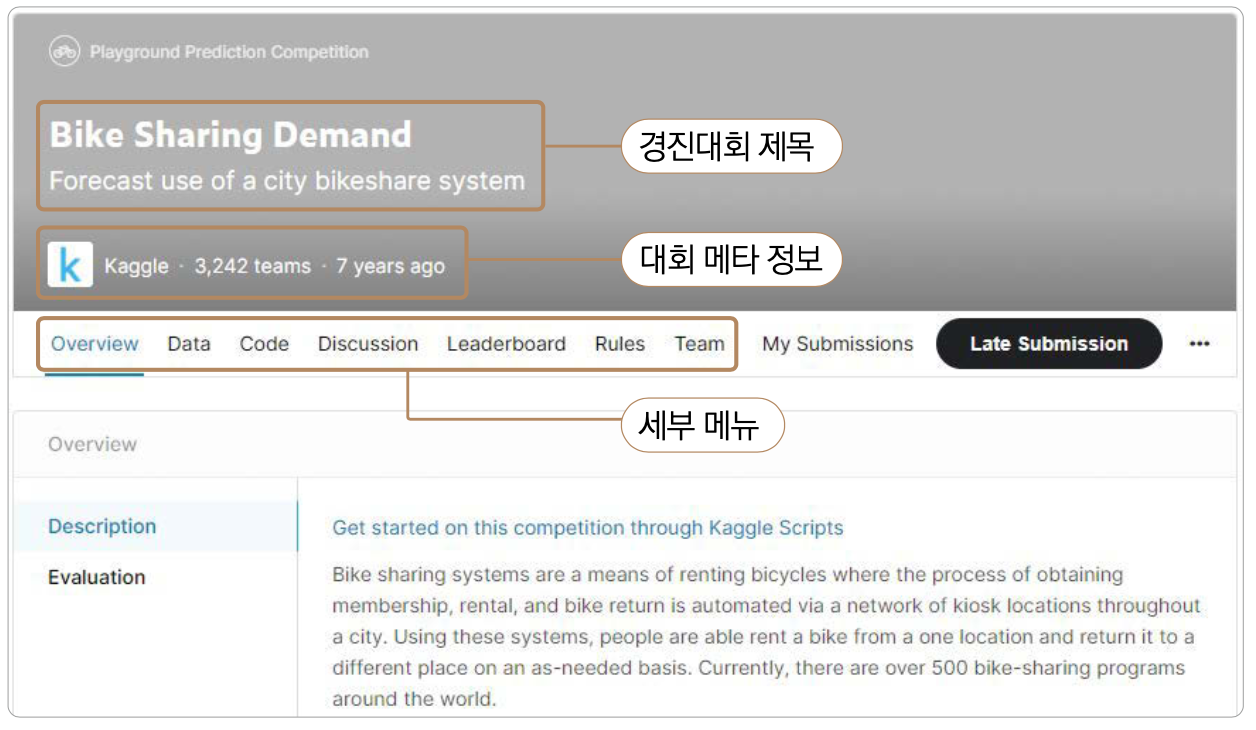Click the Overview section header

point(92,444)
